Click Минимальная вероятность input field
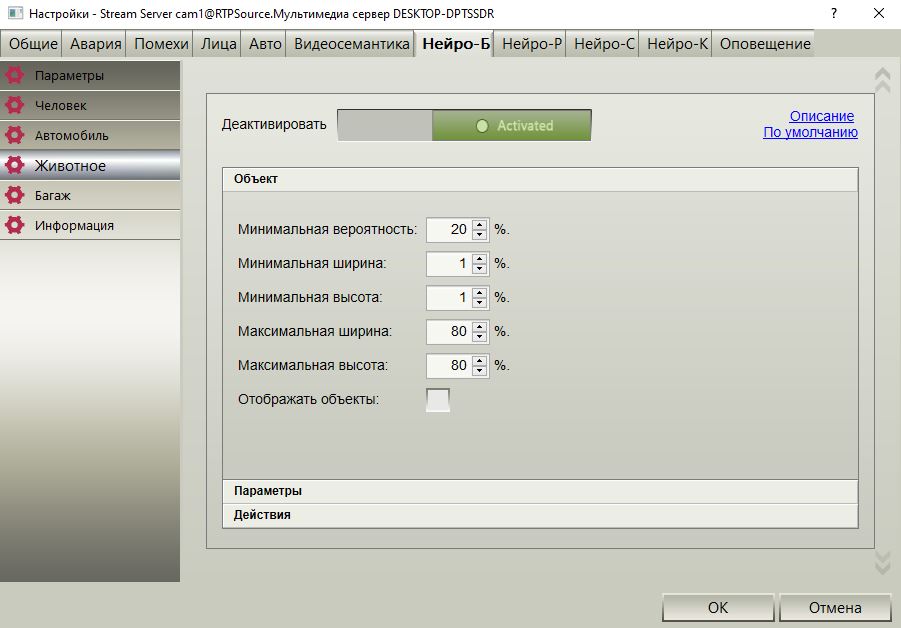Screen dimensions: 901x628 click(449, 229)
